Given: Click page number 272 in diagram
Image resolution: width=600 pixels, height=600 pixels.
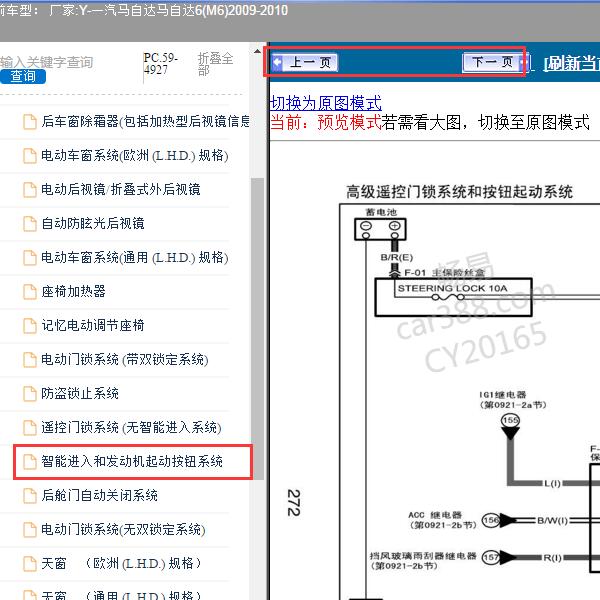Looking at the screenshot, I should click(x=294, y=502).
